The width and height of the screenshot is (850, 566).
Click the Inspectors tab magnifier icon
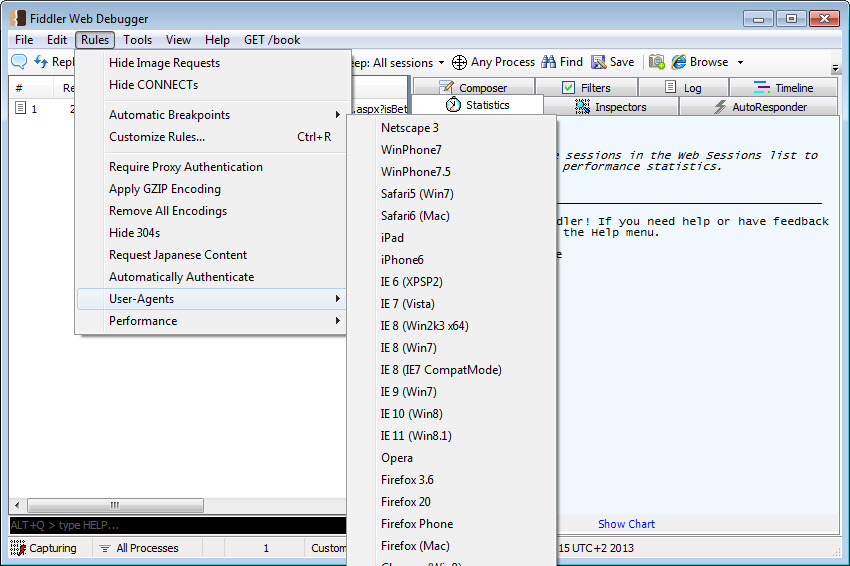point(582,107)
